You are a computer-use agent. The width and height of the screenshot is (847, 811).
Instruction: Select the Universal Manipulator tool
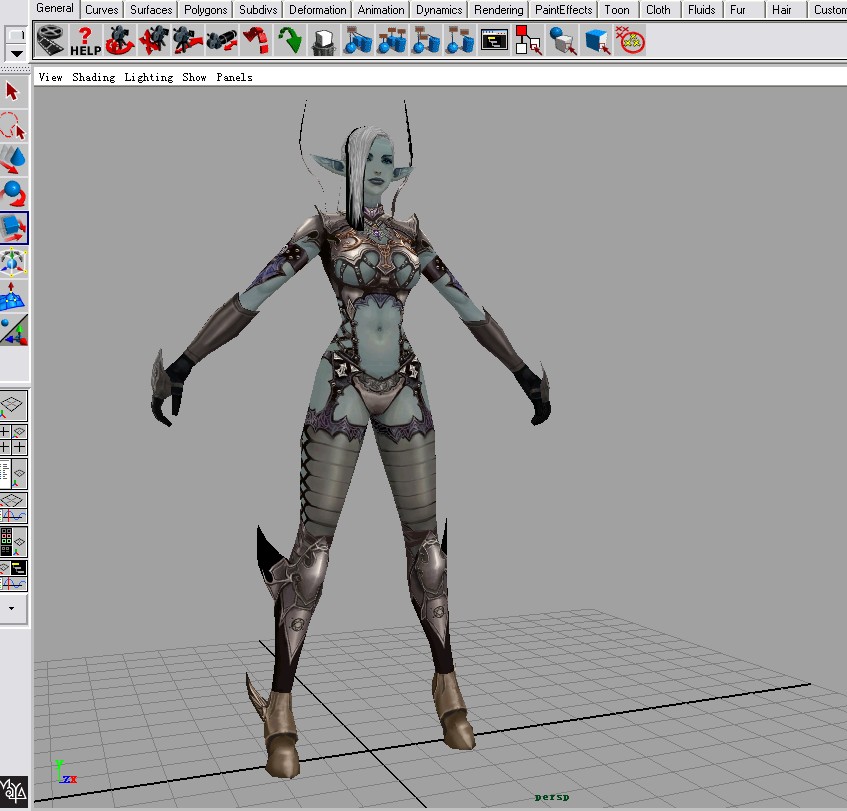pos(14,262)
